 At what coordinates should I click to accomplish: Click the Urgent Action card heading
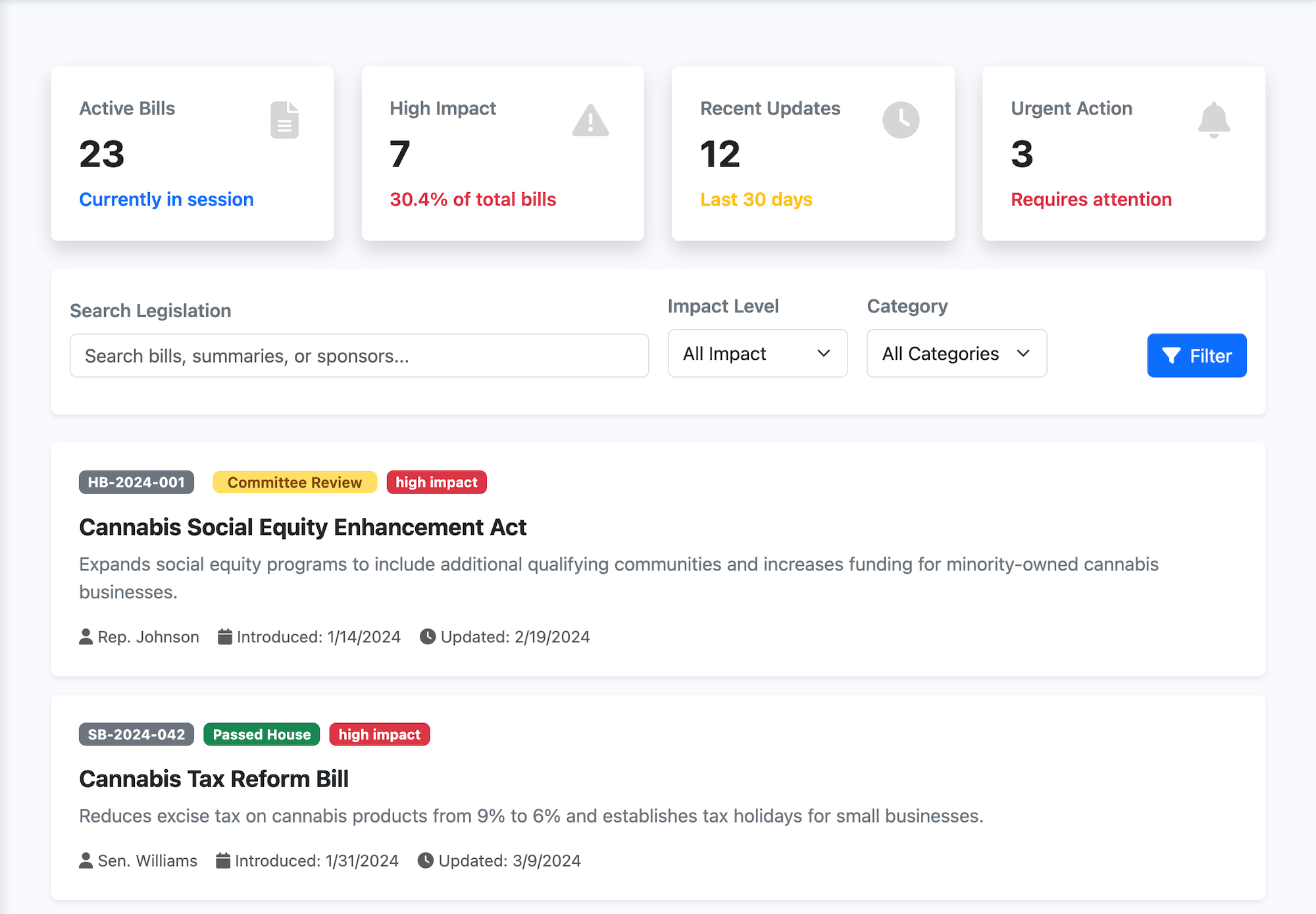1072,108
